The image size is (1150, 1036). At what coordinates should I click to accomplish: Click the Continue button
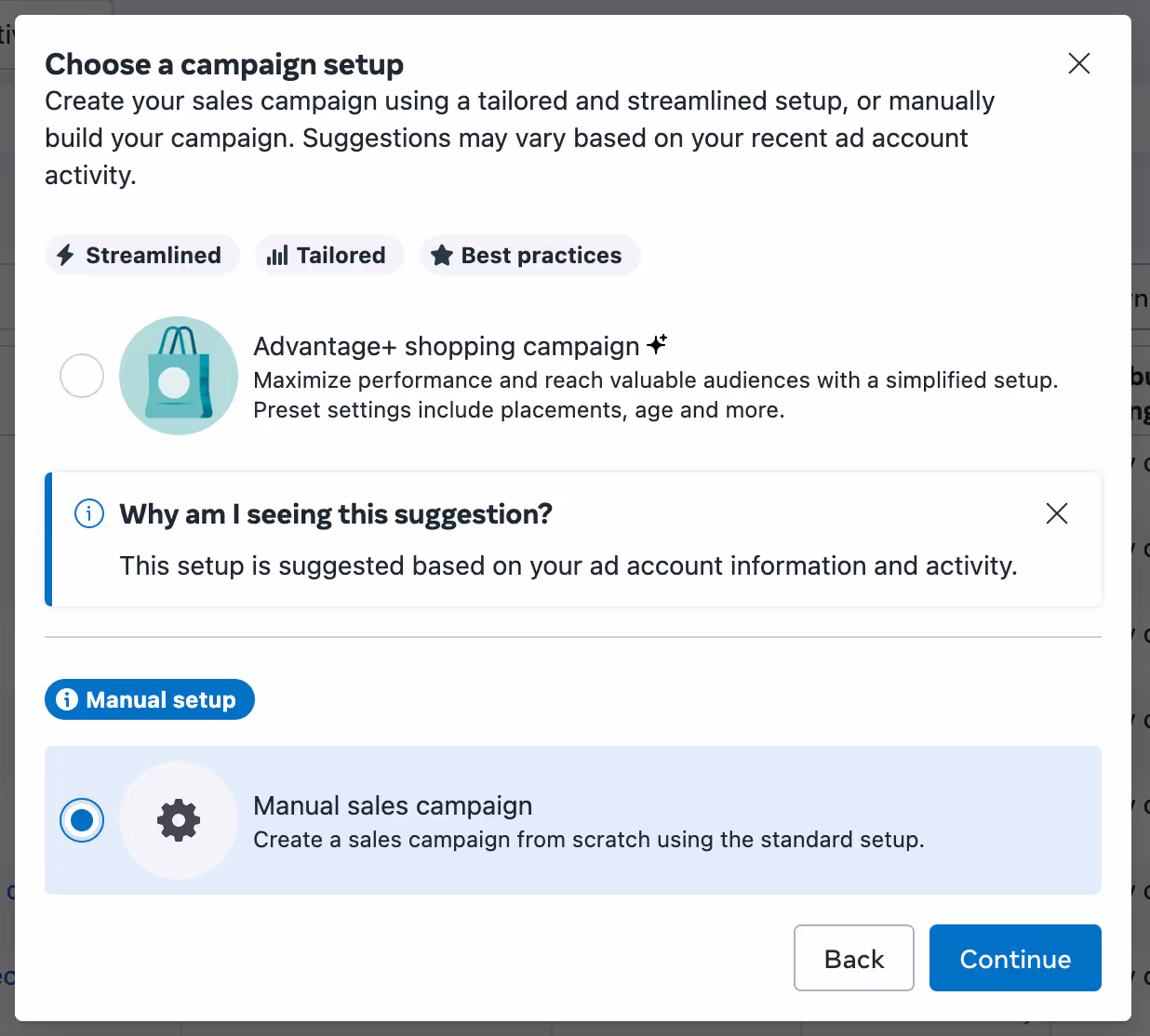pyautogui.click(x=1015, y=958)
